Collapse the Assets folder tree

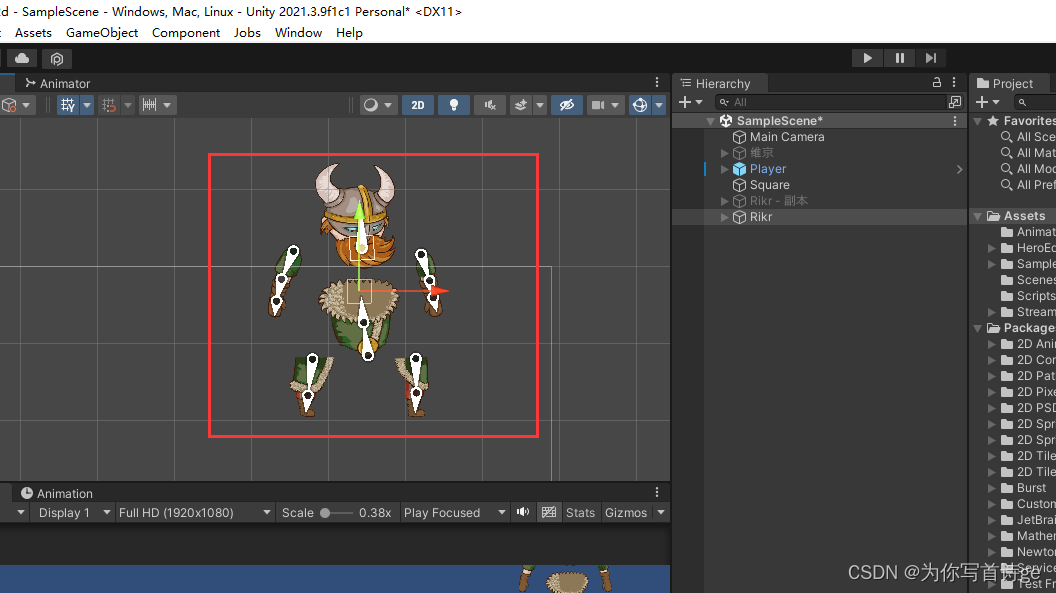(x=977, y=216)
